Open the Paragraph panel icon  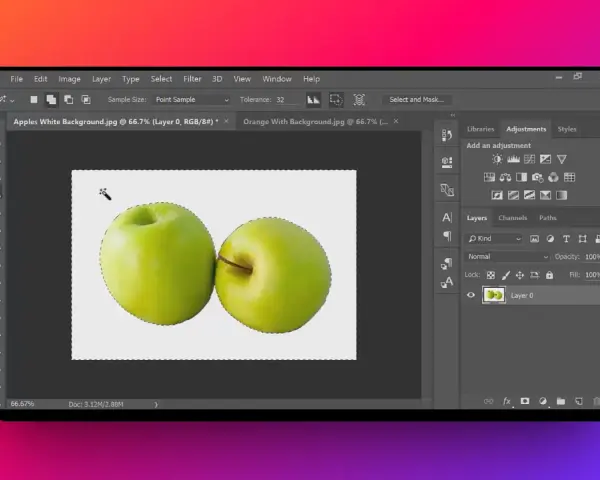tap(447, 236)
